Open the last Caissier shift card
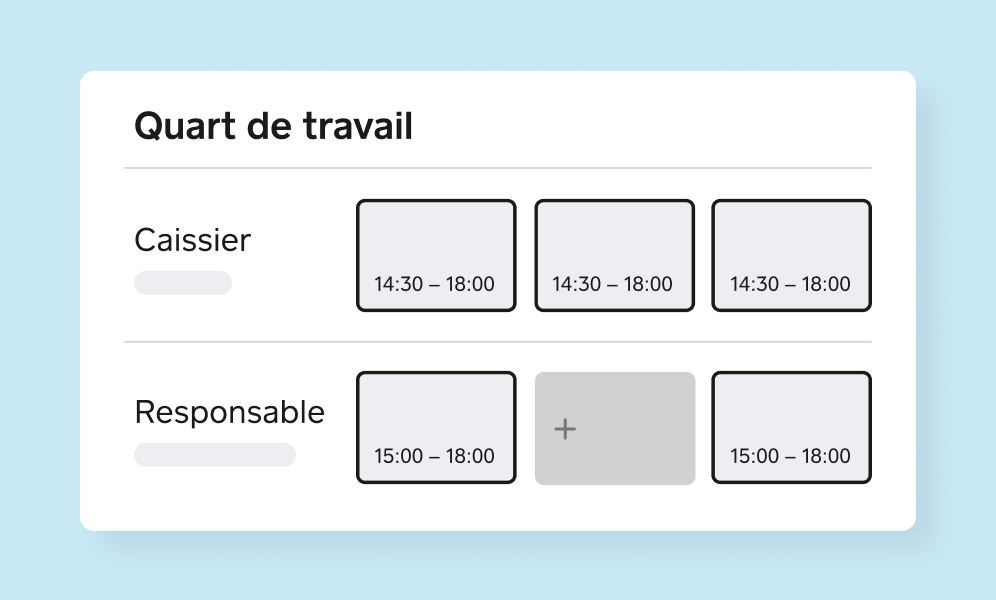Screen dimensions: 996x600 791,255
